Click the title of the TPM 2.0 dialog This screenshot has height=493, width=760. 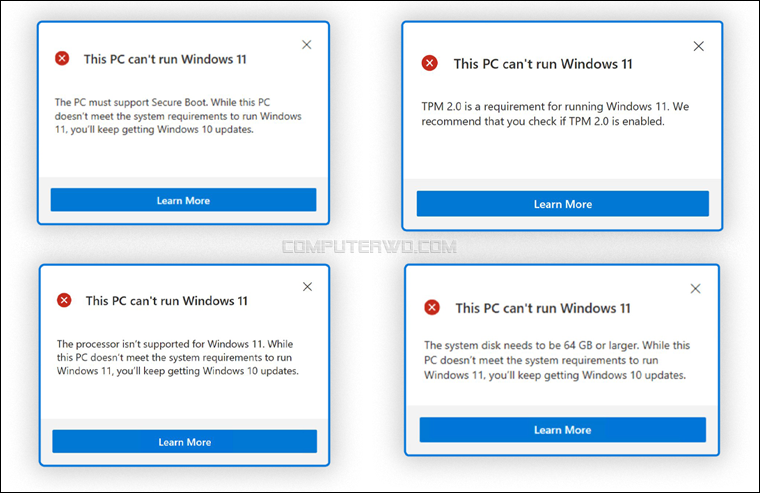(x=543, y=64)
